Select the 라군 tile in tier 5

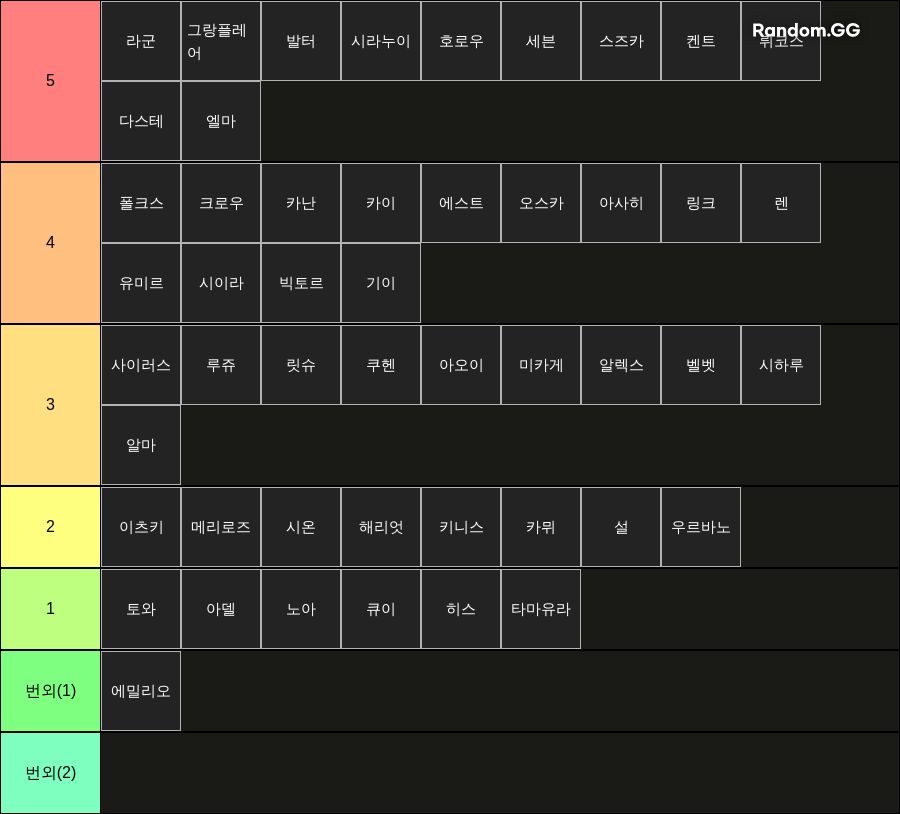(x=141, y=41)
